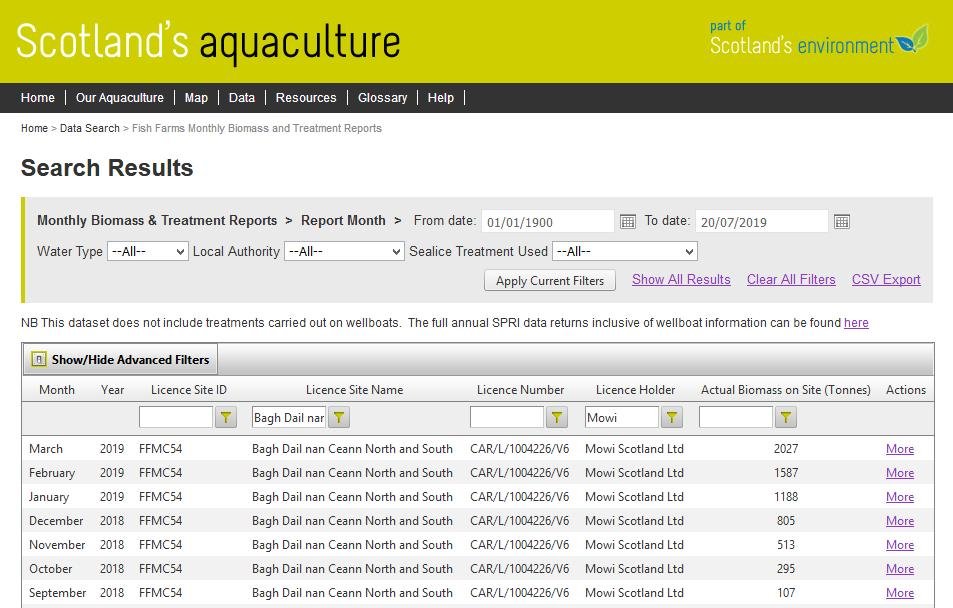
Task: Click filter icon for Licence Holder column
Action: [x=672, y=417]
